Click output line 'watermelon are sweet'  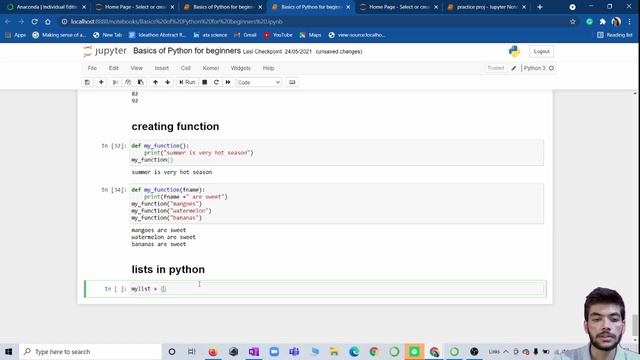click(163, 237)
